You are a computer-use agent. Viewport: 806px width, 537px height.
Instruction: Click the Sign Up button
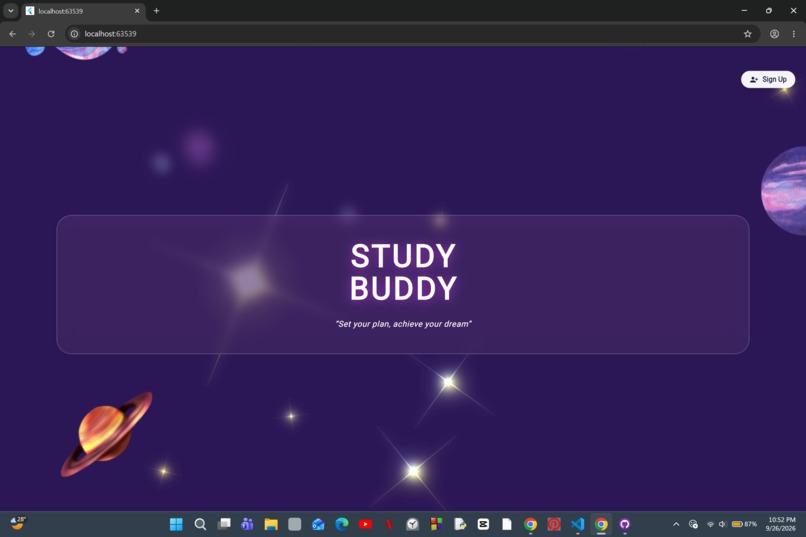pos(767,79)
